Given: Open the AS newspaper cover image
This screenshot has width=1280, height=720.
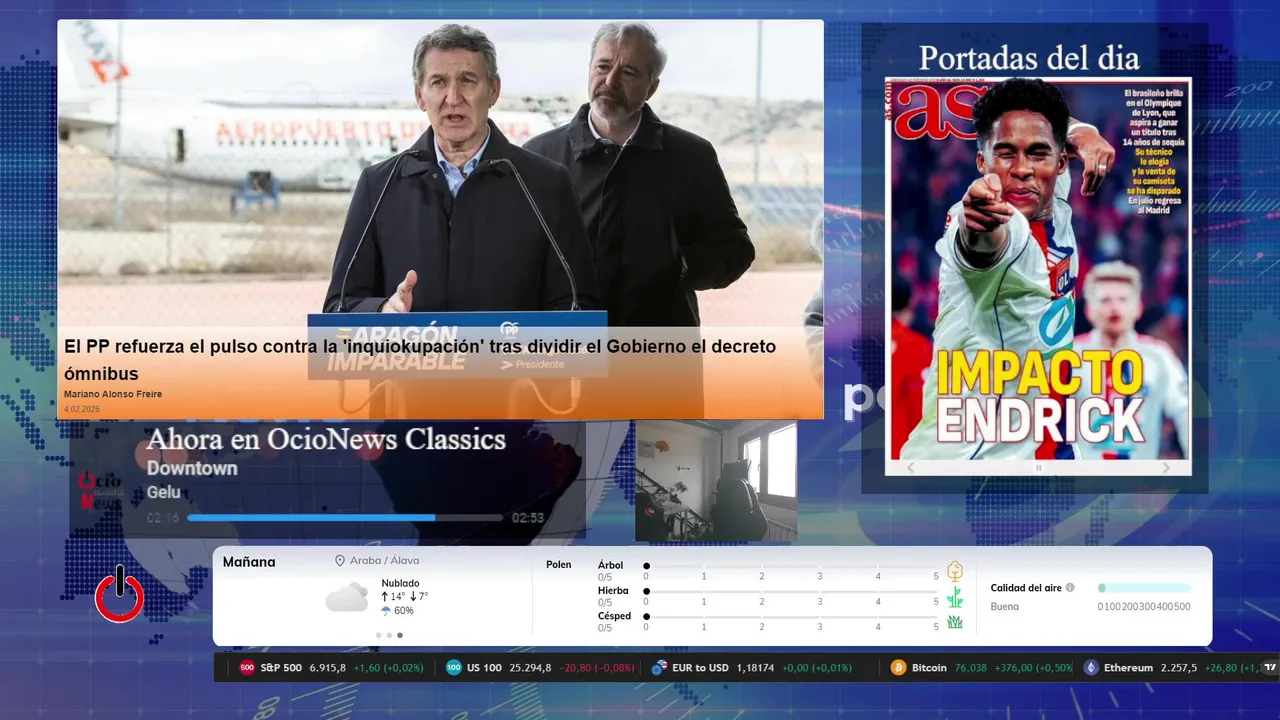Looking at the screenshot, I should pos(1038,268).
